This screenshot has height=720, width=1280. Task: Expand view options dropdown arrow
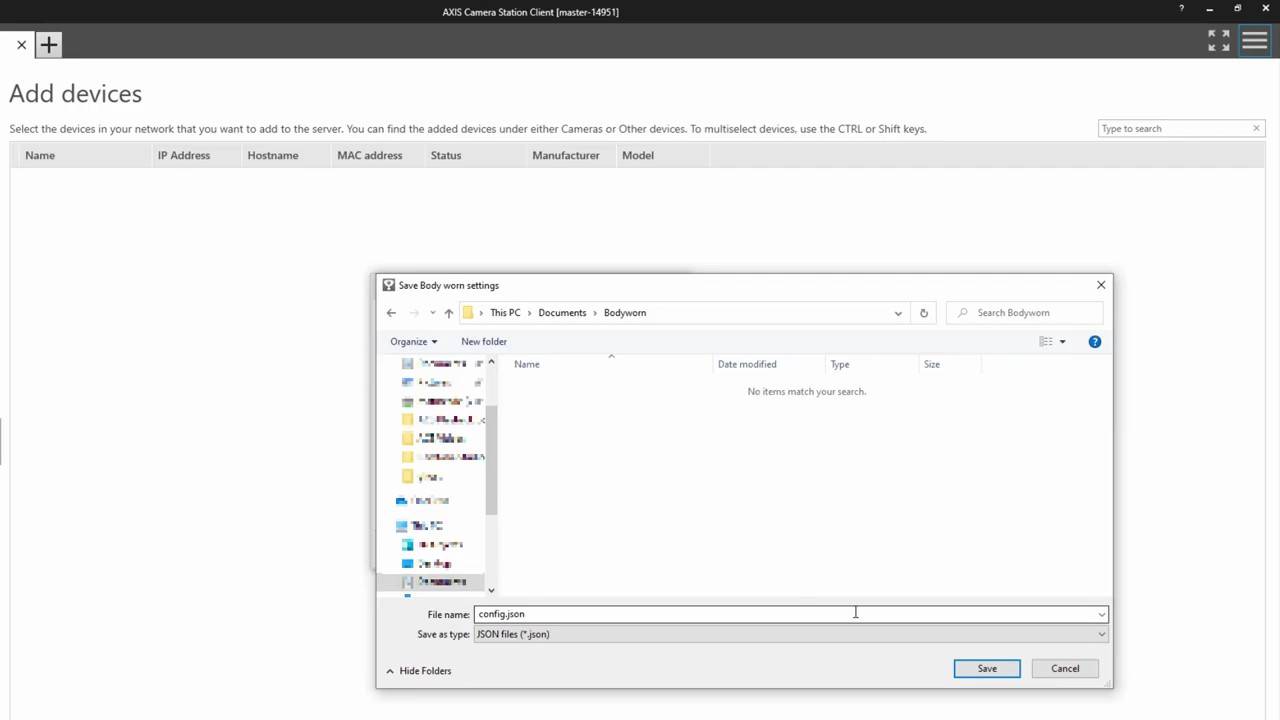tap(1062, 342)
